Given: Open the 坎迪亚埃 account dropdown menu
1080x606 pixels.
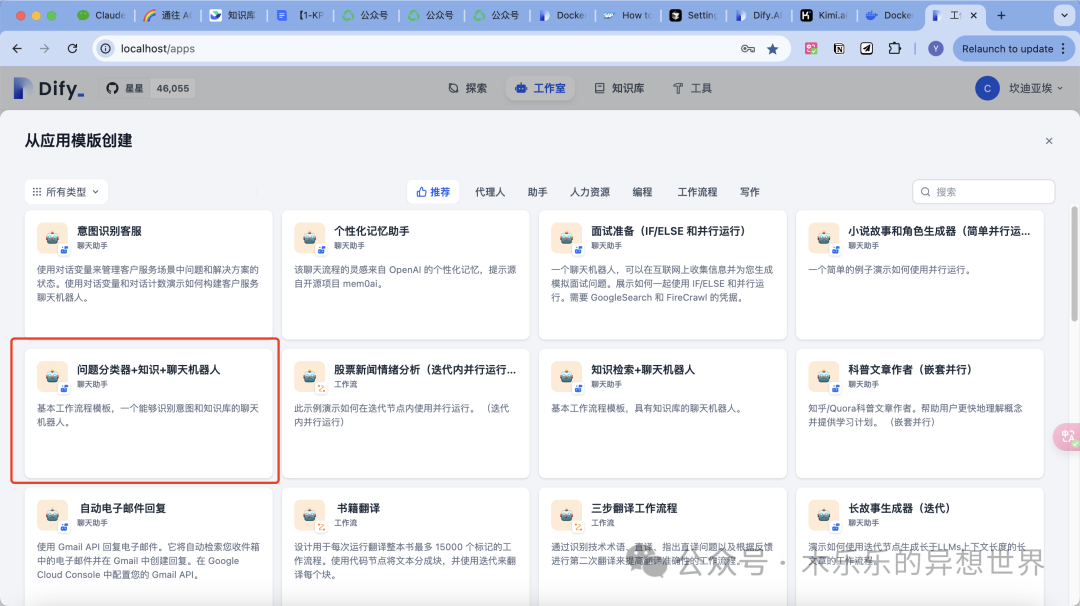Looking at the screenshot, I should click(x=1015, y=88).
